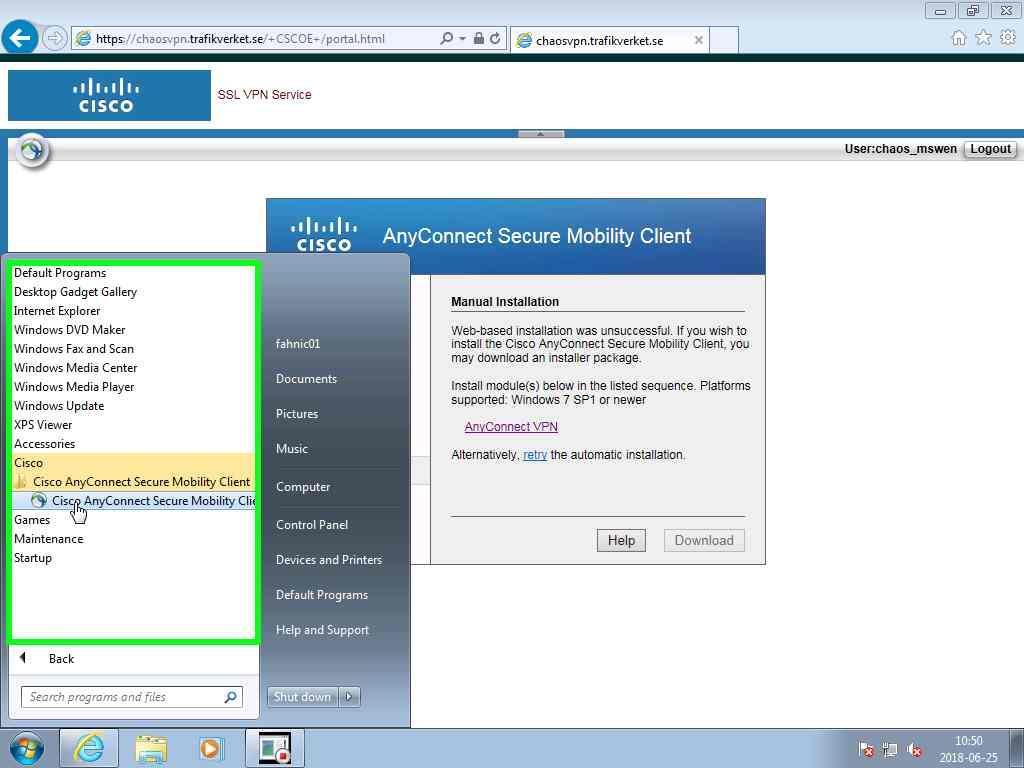Click the Download button
The width and height of the screenshot is (1024, 768).
click(x=704, y=540)
